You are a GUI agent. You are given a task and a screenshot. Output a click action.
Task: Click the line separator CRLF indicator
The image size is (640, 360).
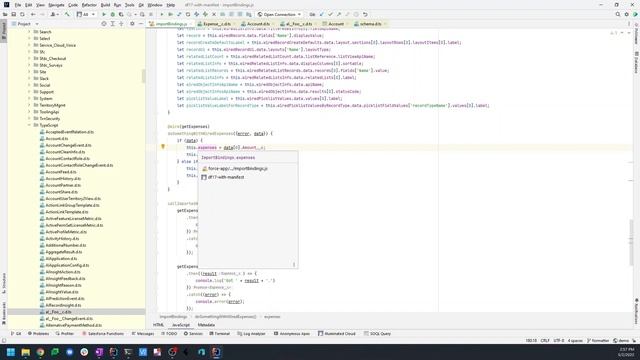(x=545, y=340)
